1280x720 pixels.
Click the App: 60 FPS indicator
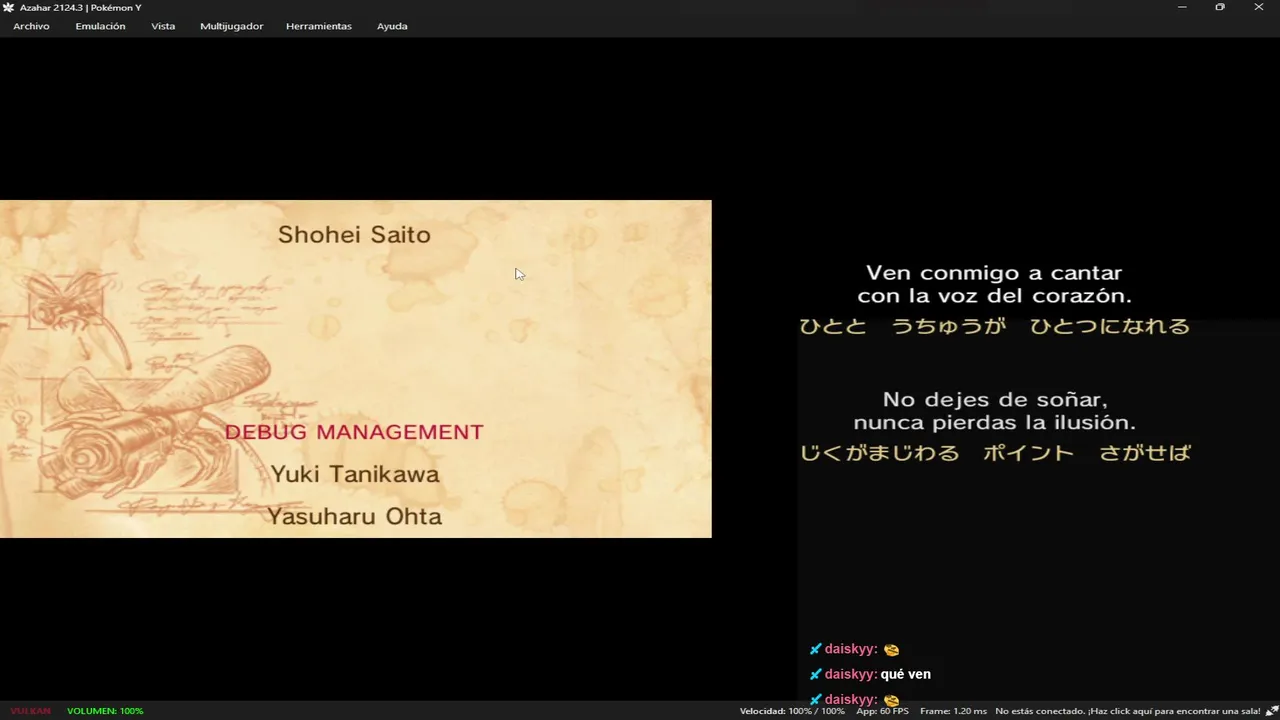click(882, 711)
